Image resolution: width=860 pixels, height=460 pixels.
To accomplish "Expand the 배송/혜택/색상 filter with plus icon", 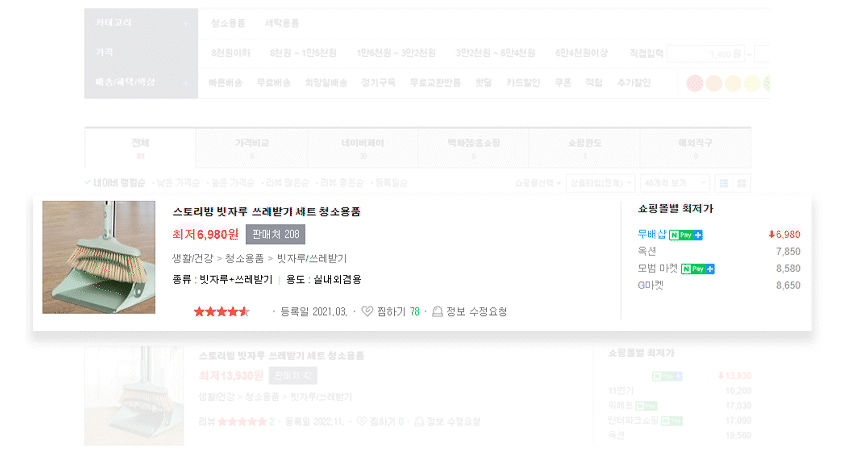I will (x=185, y=82).
